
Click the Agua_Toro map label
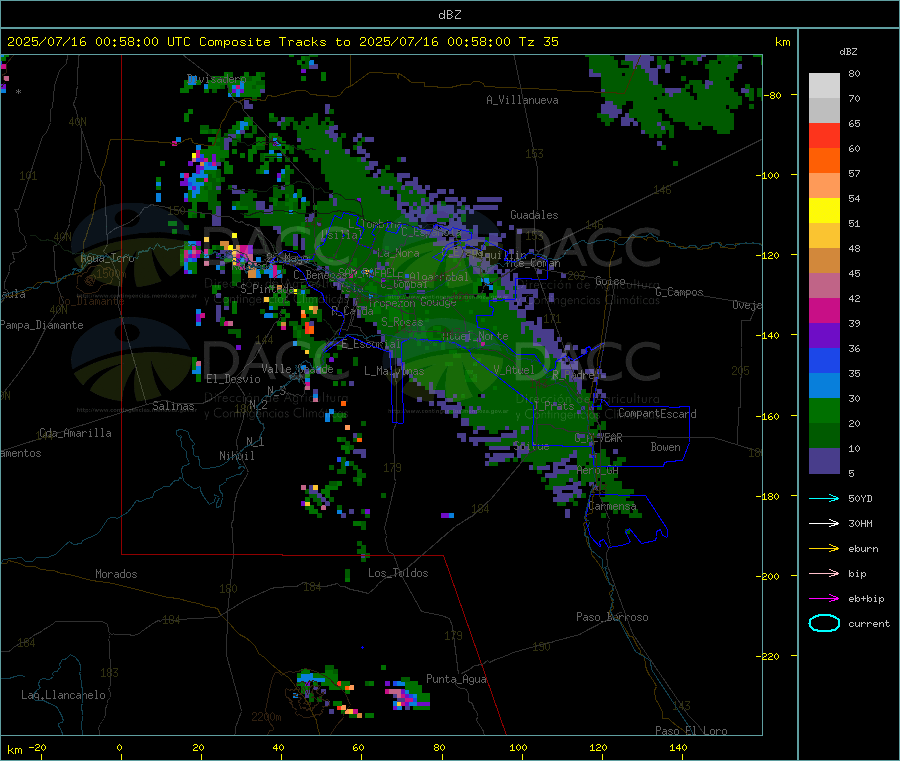pyautogui.click(x=107, y=258)
